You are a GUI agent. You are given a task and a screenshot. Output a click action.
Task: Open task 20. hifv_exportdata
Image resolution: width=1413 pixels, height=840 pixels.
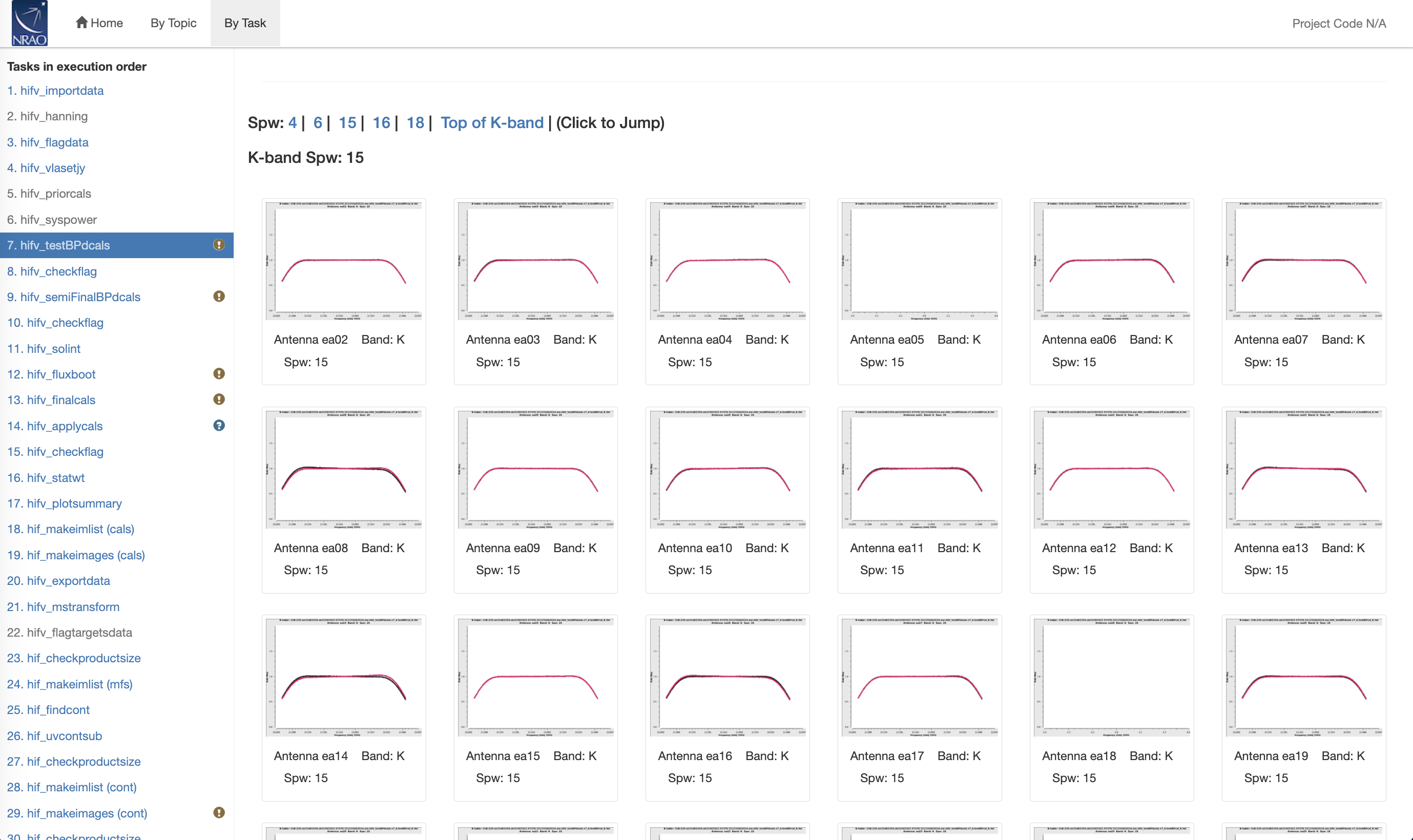point(58,581)
